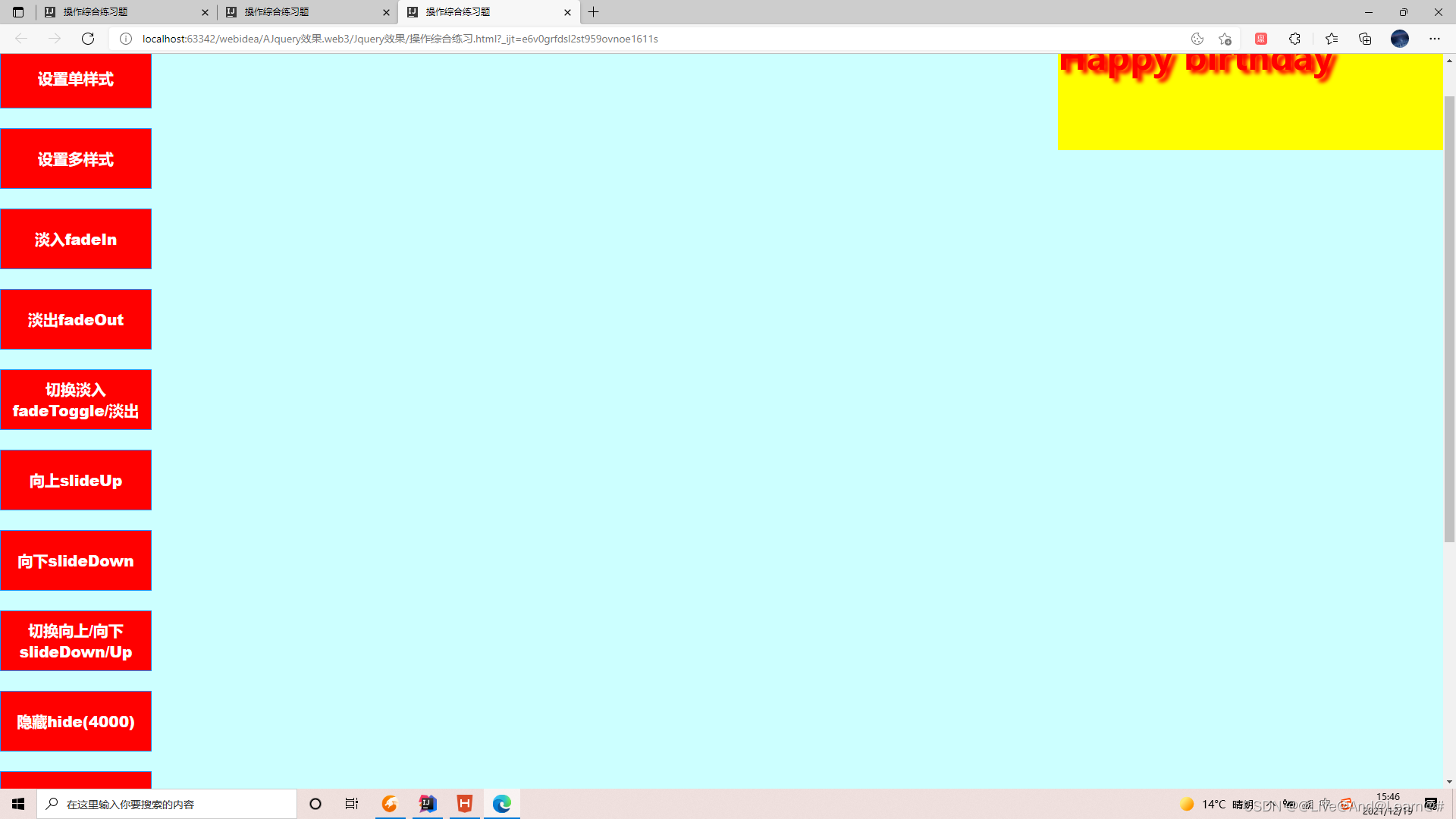Viewport: 1456px width, 819px height.
Task: Open site information icon in address bar
Action: [126, 39]
